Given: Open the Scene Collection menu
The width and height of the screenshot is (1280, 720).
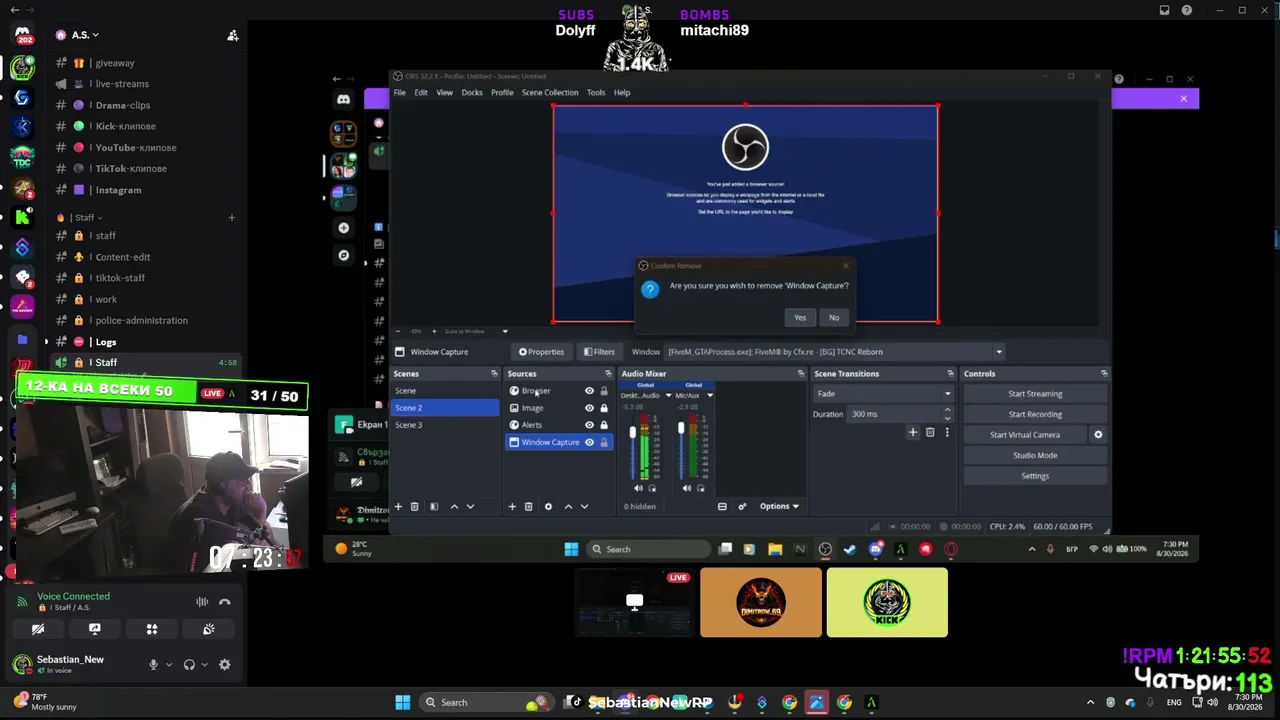Looking at the screenshot, I should coord(550,92).
